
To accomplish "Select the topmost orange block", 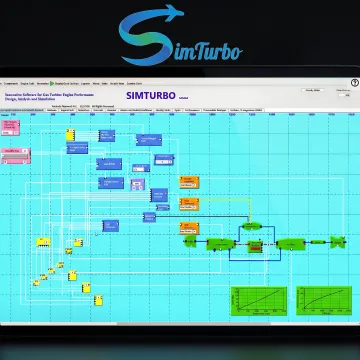I will coord(189,182).
